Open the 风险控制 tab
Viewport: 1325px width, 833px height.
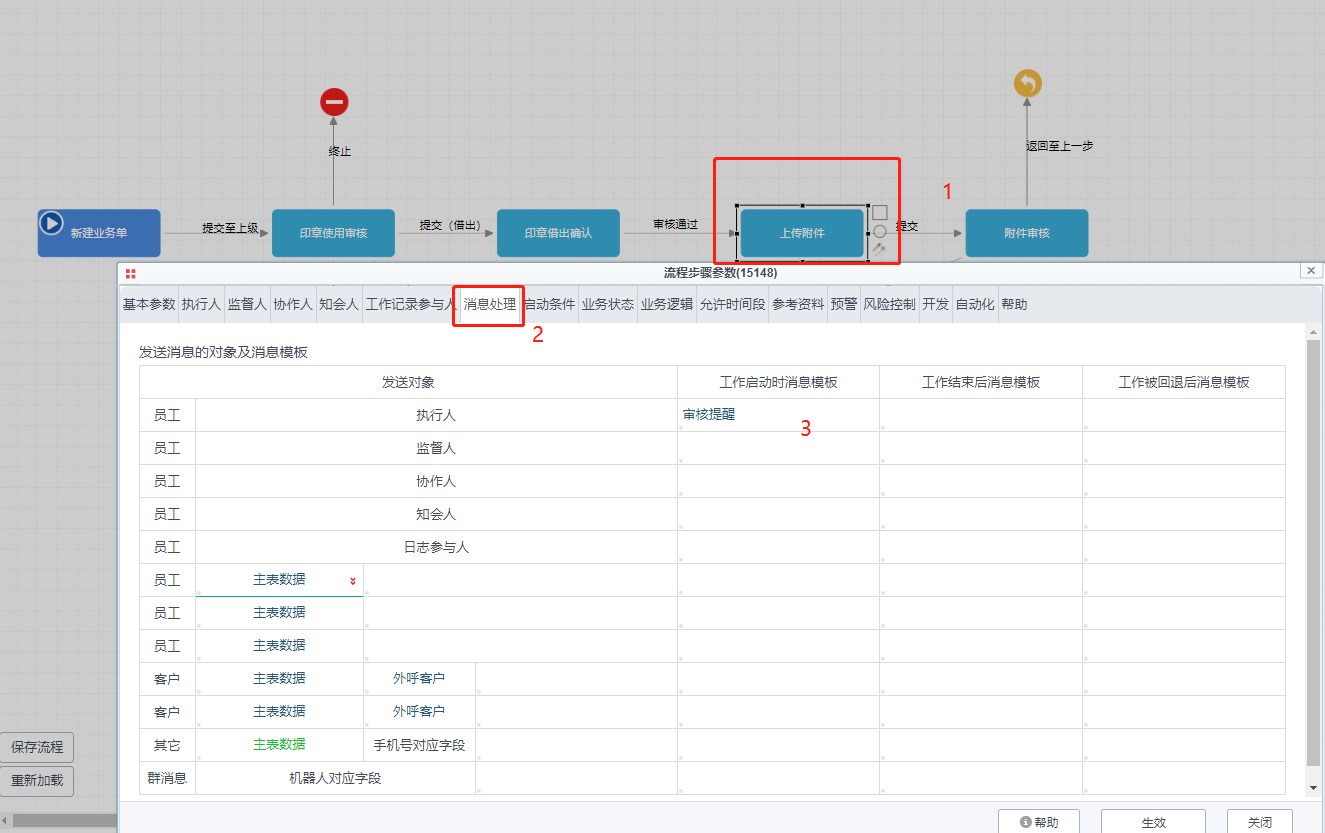tap(889, 304)
